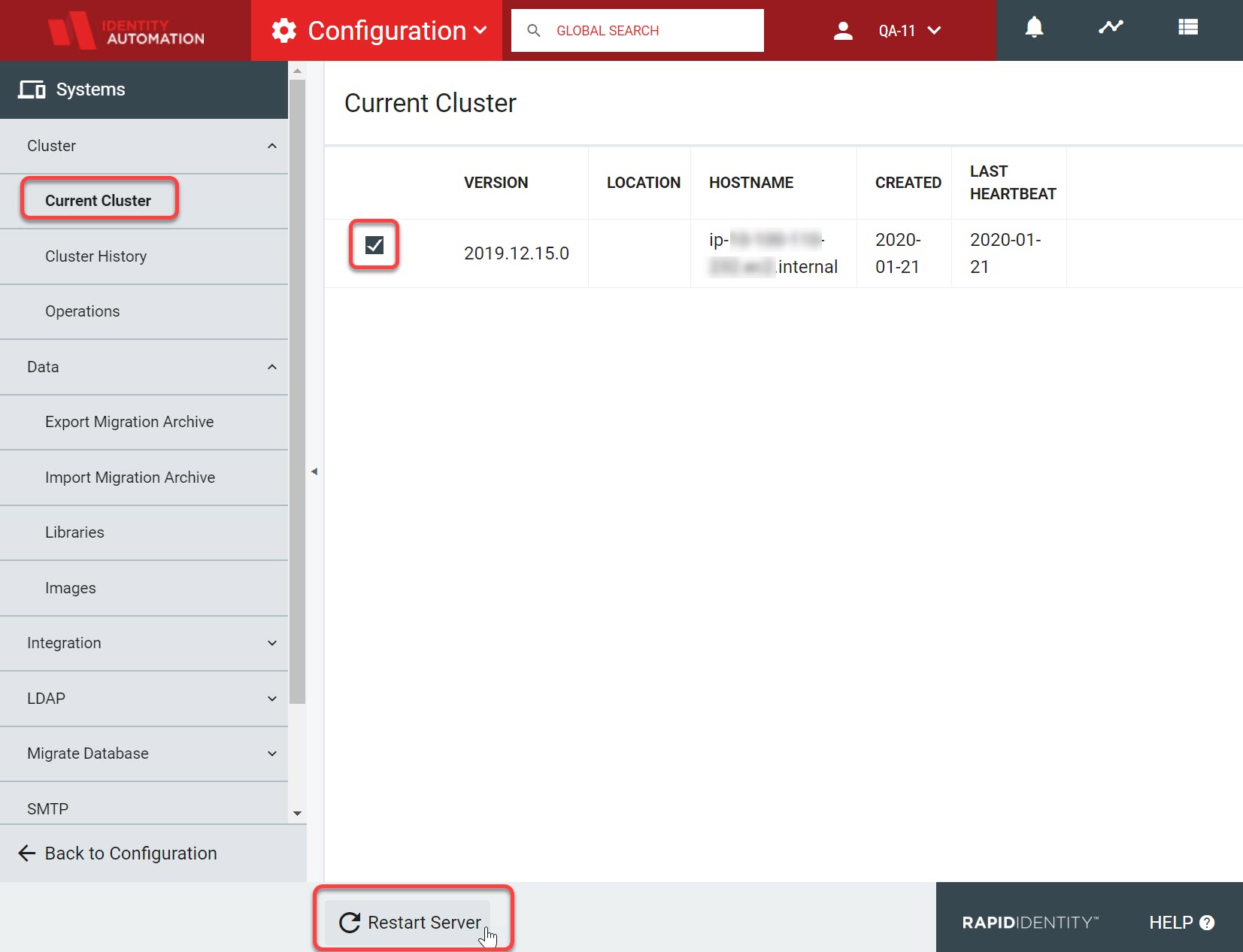Click the HELP link

(1181, 923)
